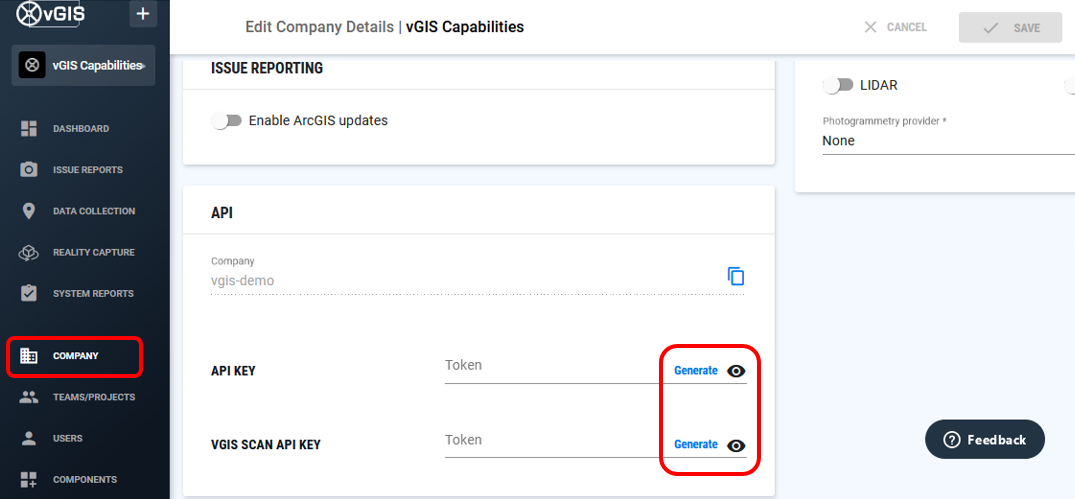The height and width of the screenshot is (499, 1075).
Task: Click the System Reports clipboard icon
Action: tap(29, 293)
